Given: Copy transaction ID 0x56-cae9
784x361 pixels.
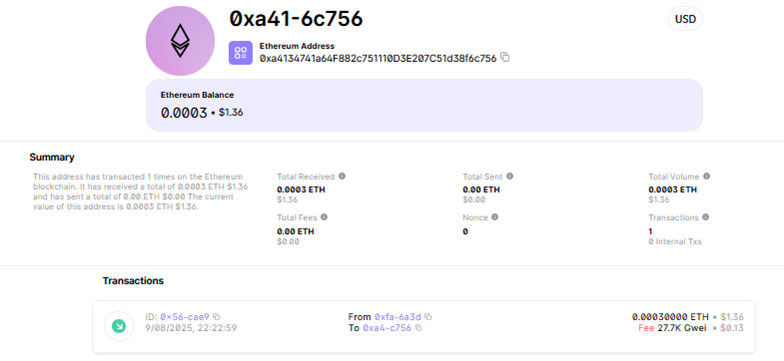Looking at the screenshot, I should point(216,317).
